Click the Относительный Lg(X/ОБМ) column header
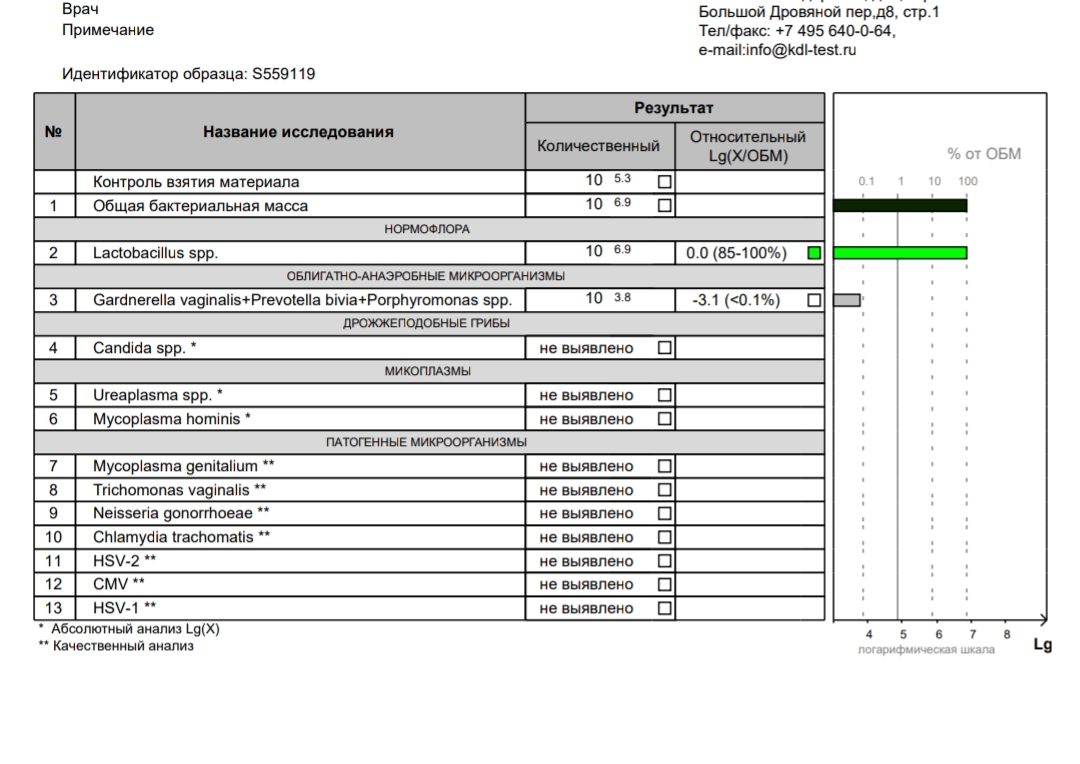1080x764 pixels. tap(748, 146)
